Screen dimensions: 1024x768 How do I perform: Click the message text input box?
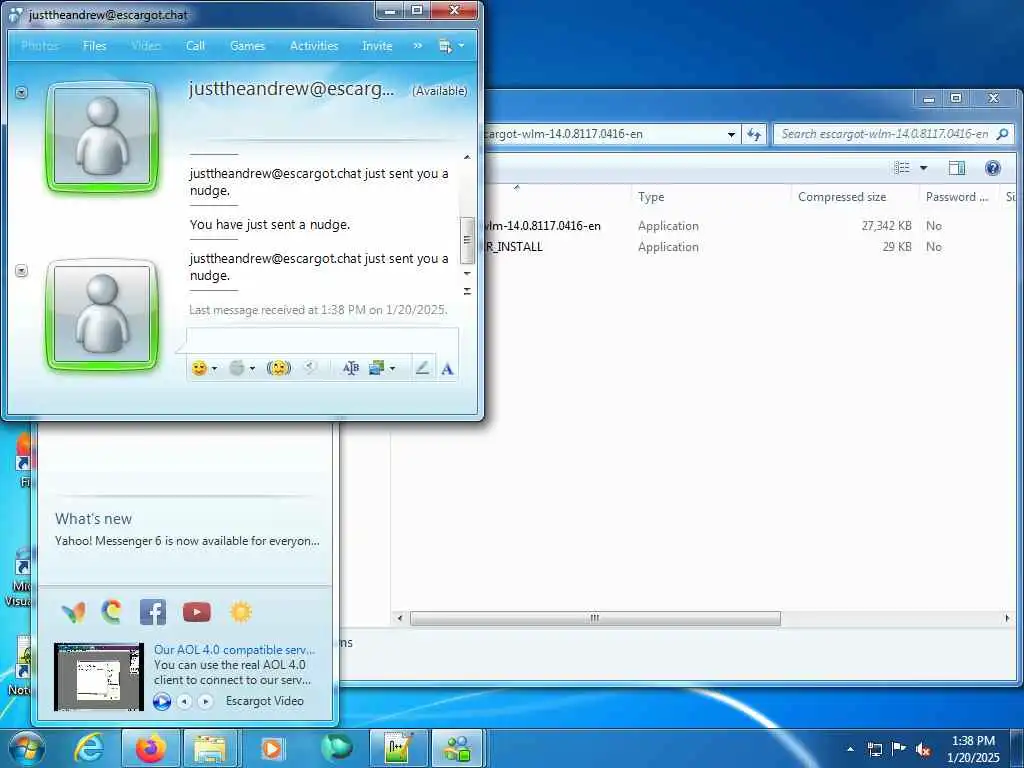click(x=323, y=342)
